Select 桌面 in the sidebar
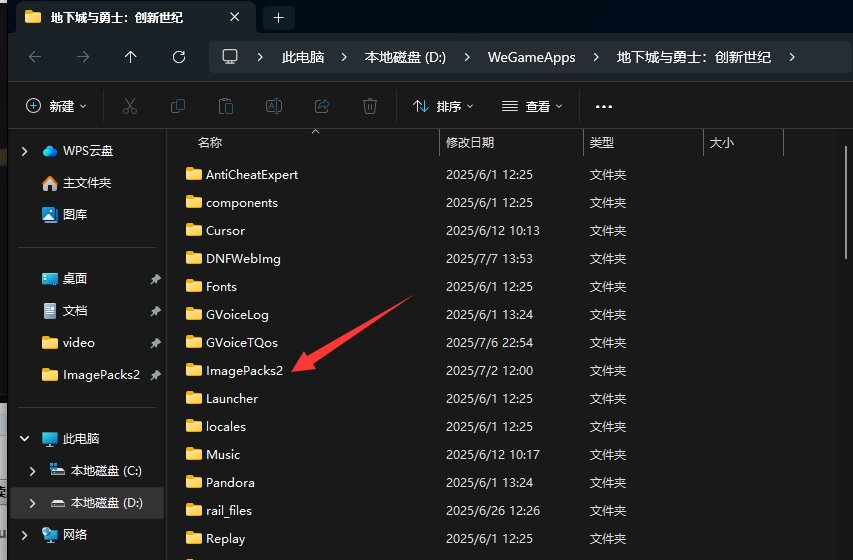The width and height of the screenshot is (853, 560). pyautogui.click(x=75, y=279)
